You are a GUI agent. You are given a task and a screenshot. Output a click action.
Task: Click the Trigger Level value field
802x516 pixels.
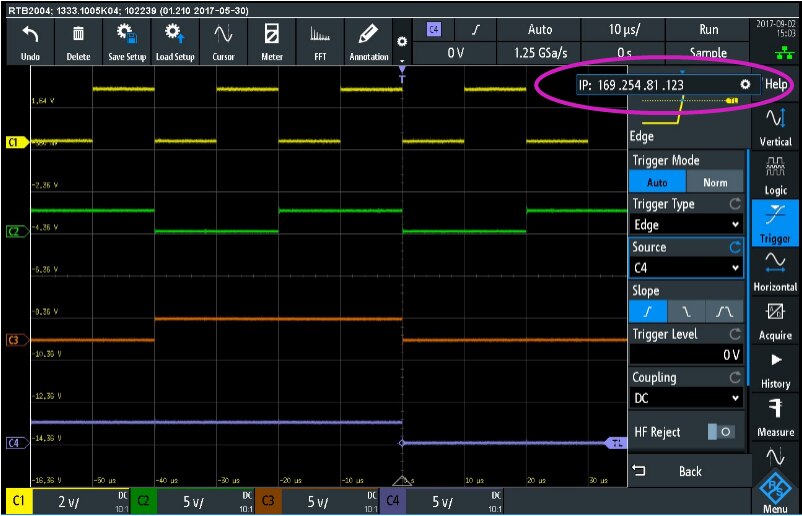(x=686, y=355)
